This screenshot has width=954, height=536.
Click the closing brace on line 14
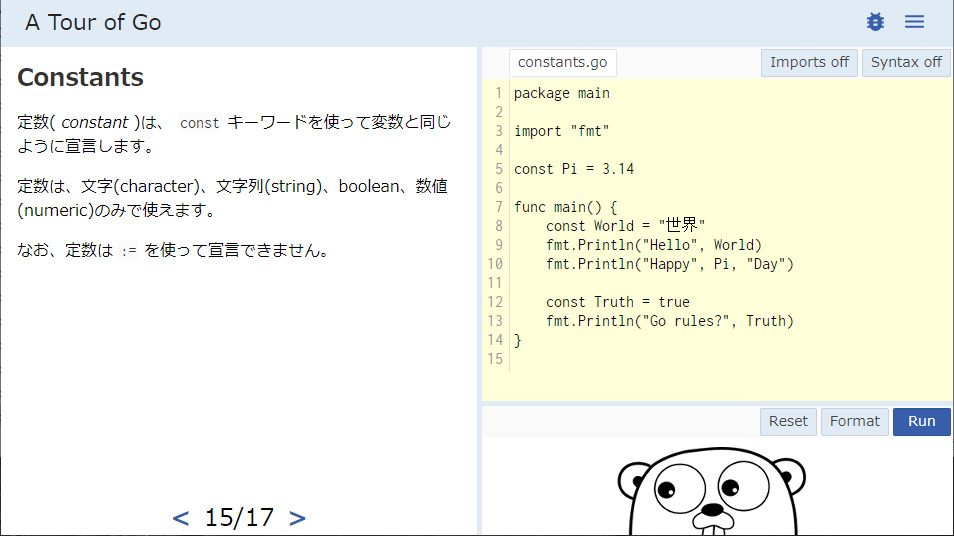(x=518, y=340)
